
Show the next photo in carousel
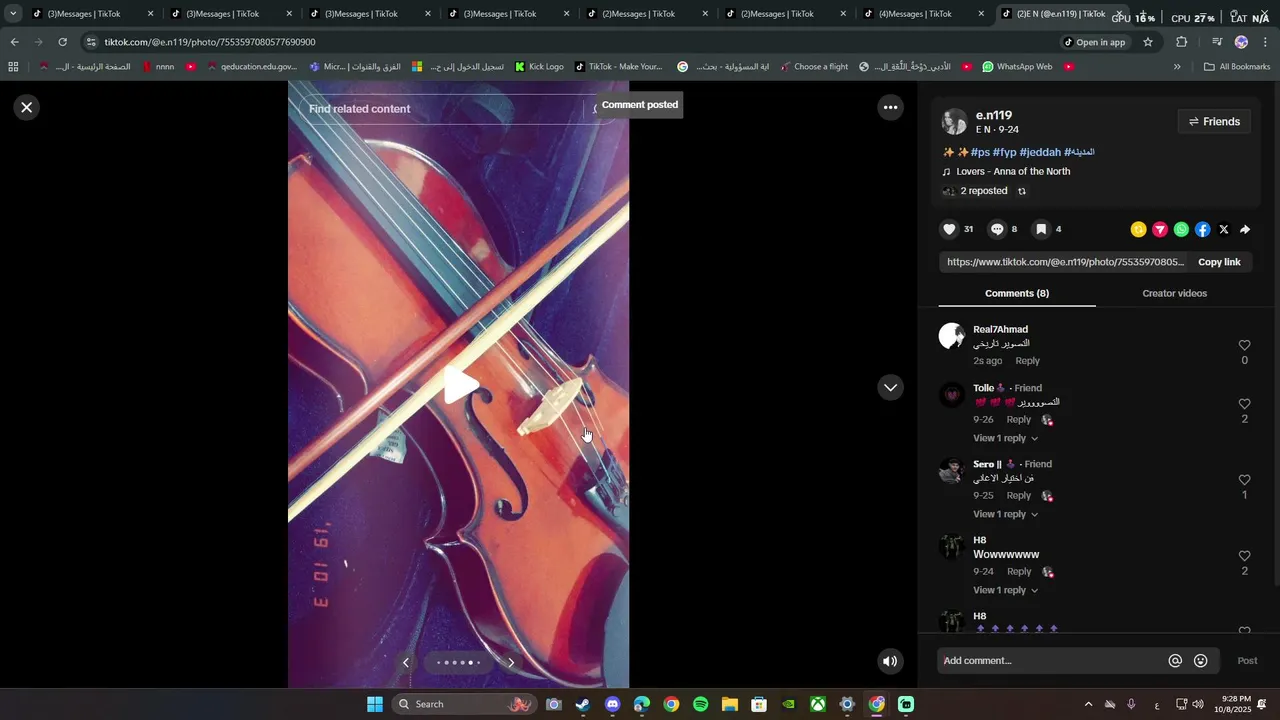pyautogui.click(x=511, y=662)
